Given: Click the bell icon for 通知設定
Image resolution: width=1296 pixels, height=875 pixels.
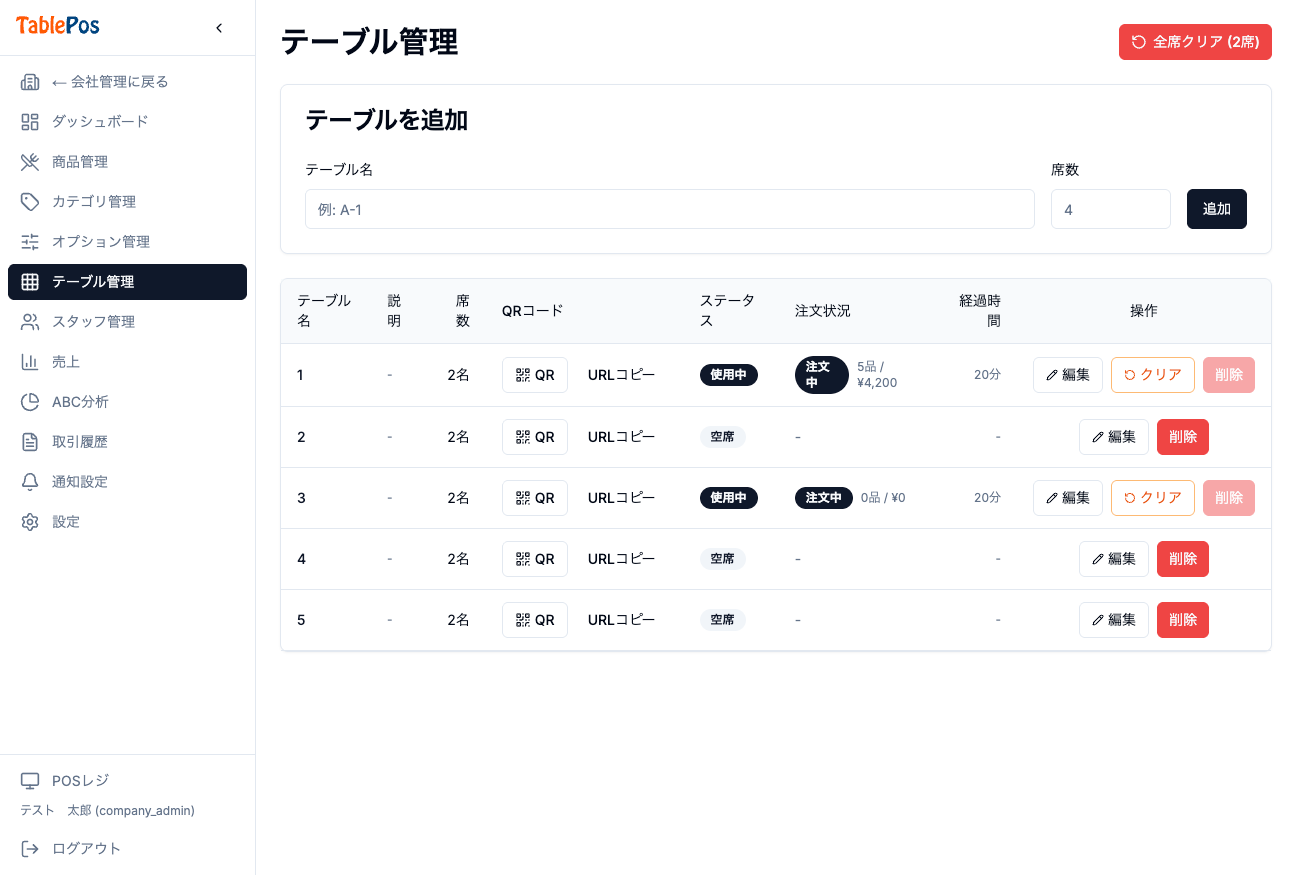Looking at the screenshot, I should tap(30, 482).
